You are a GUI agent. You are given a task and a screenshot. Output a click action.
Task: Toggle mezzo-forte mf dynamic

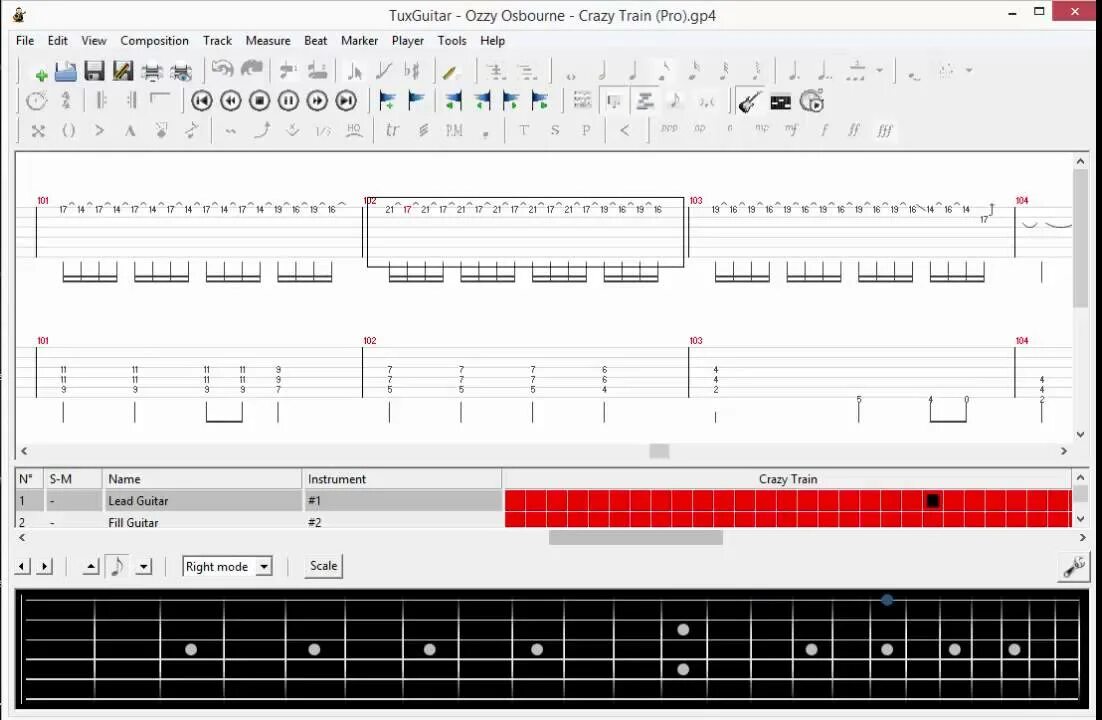792,129
